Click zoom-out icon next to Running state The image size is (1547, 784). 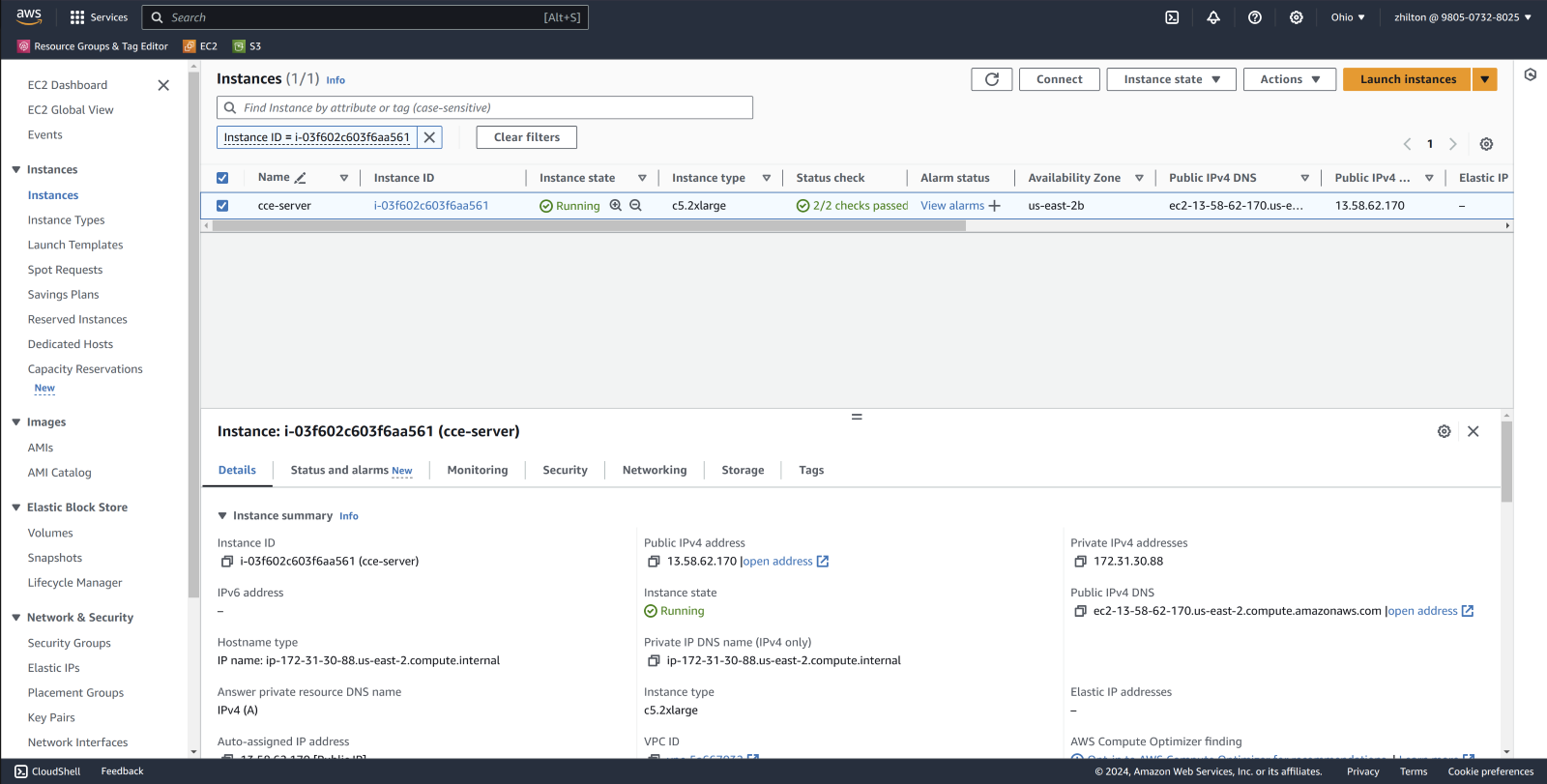pyautogui.click(x=636, y=205)
